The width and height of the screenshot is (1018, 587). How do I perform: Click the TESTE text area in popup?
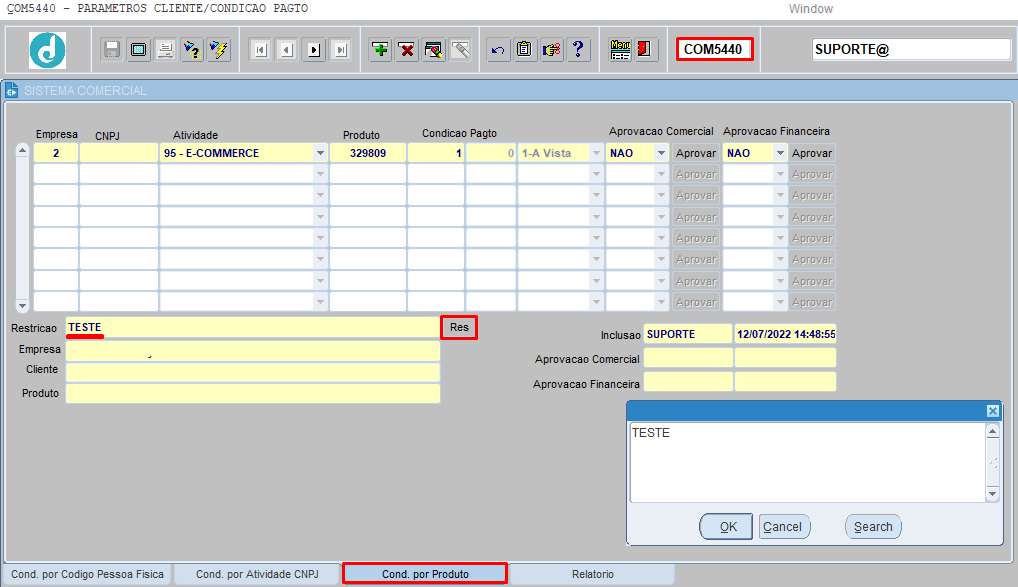pos(808,462)
